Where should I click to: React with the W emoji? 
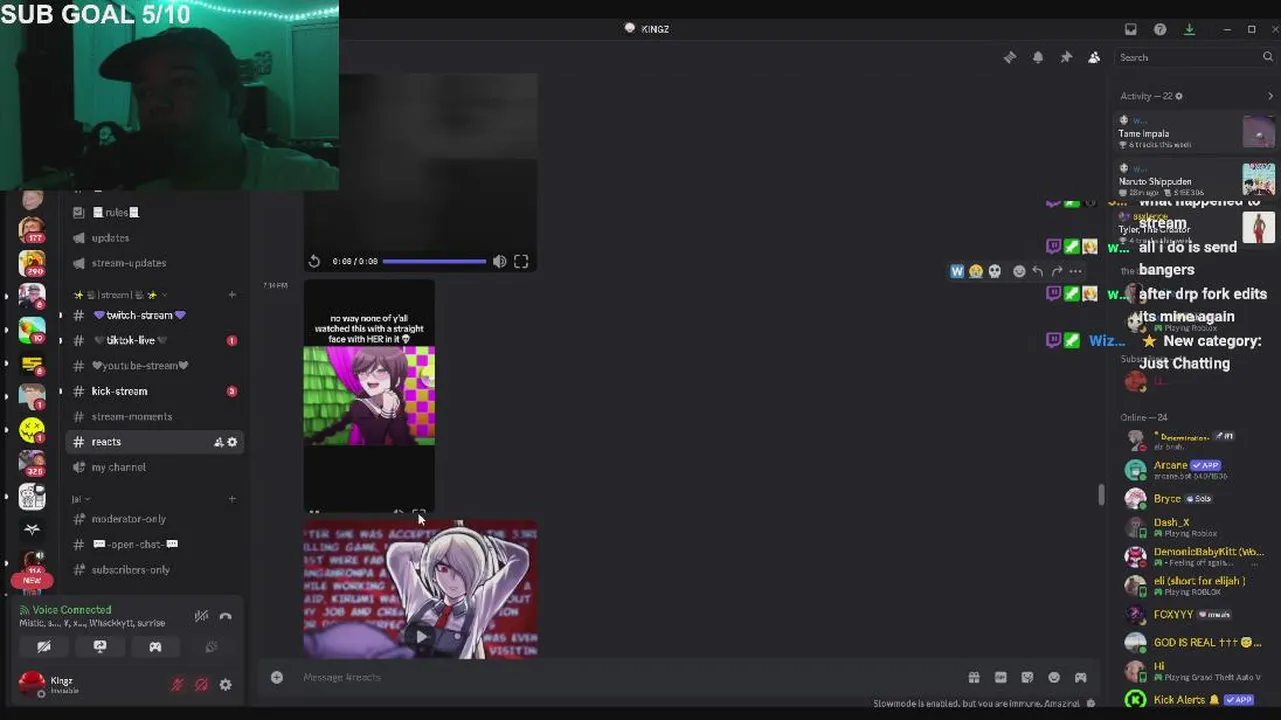coord(957,271)
